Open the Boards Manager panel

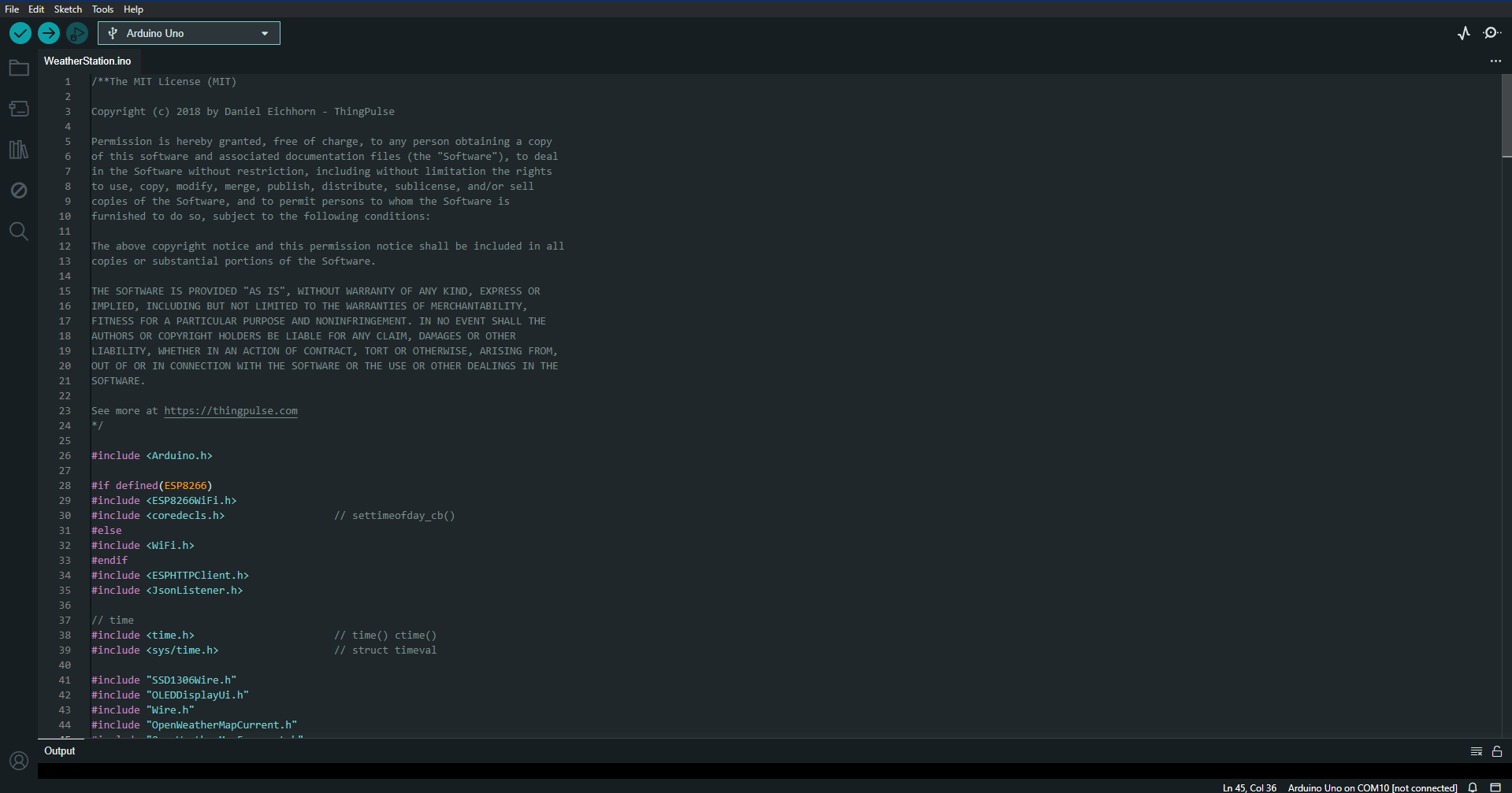tap(19, 109)
